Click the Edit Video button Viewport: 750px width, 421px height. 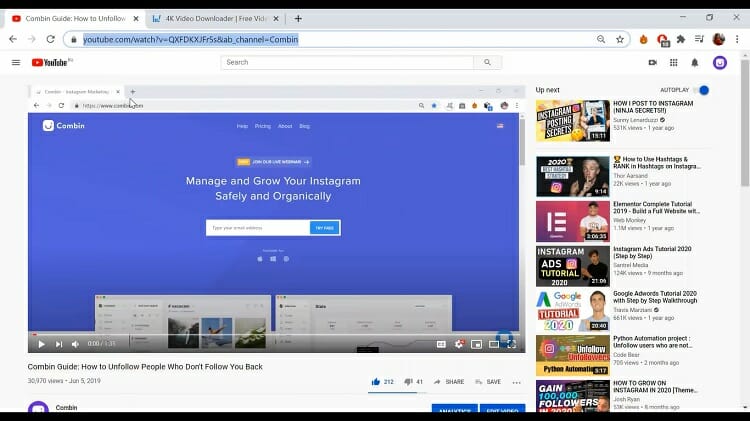click(502, 408)
